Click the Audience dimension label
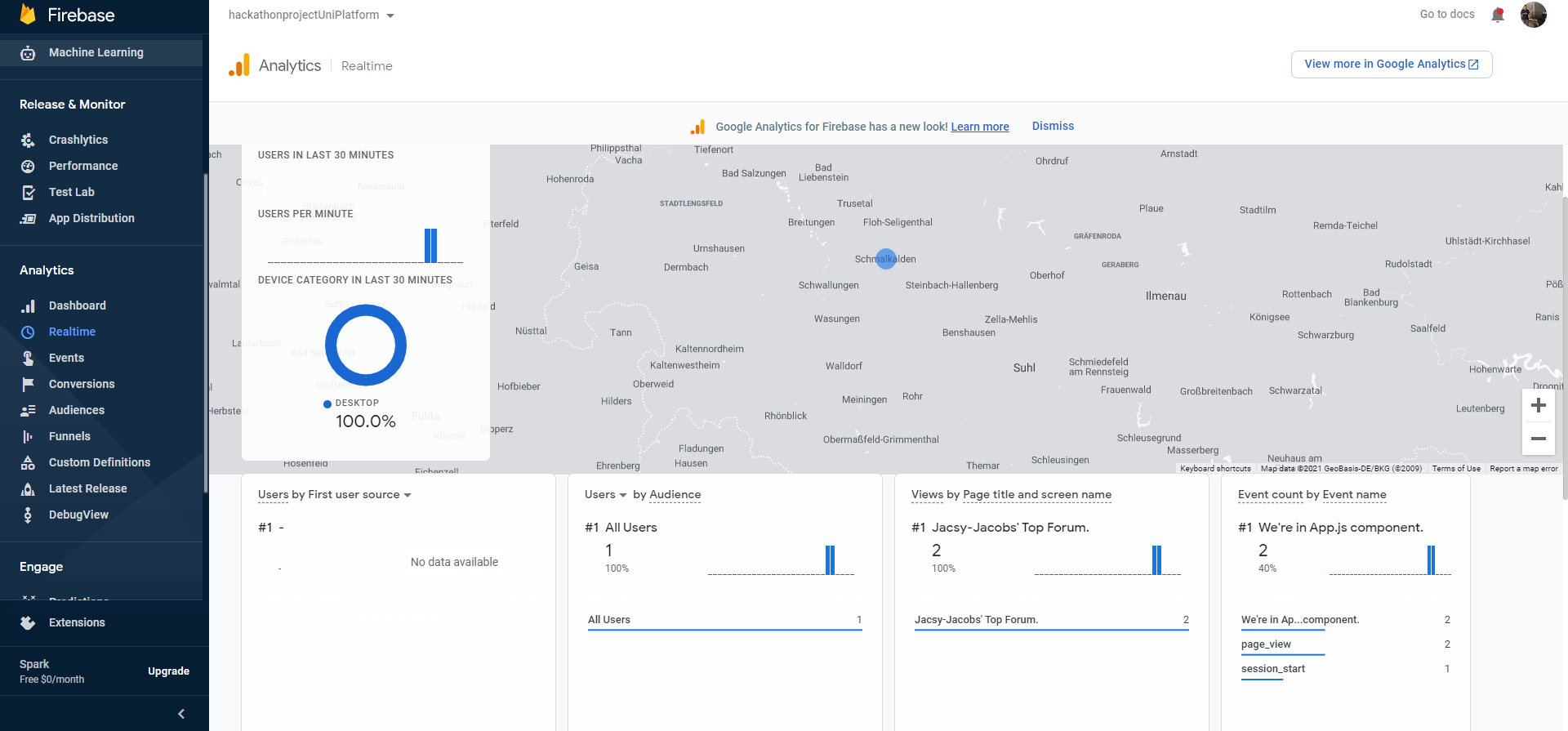 pos(675,495)
